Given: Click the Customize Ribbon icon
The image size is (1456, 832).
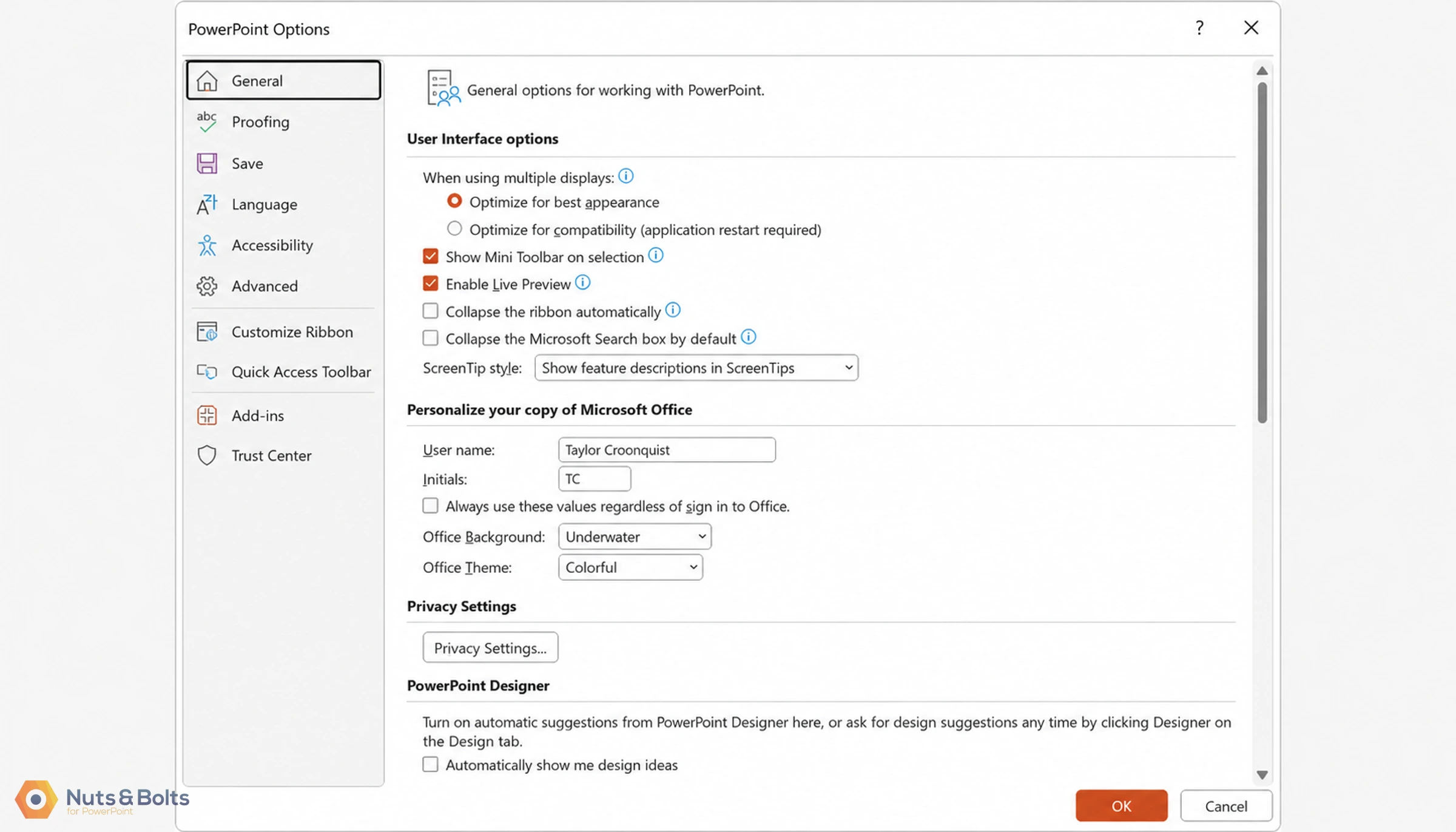Looking at the screenshot, I should [207, 332].
